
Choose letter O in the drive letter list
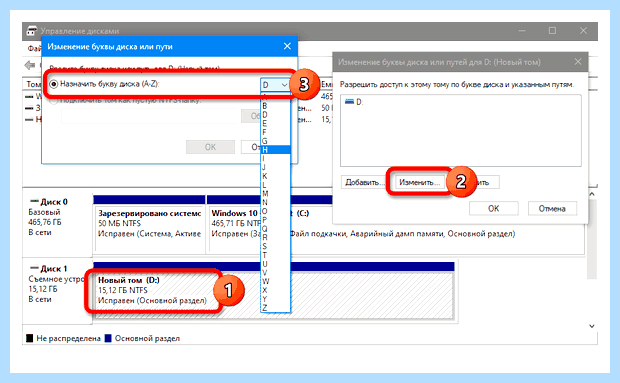click(x=275, y=211)
